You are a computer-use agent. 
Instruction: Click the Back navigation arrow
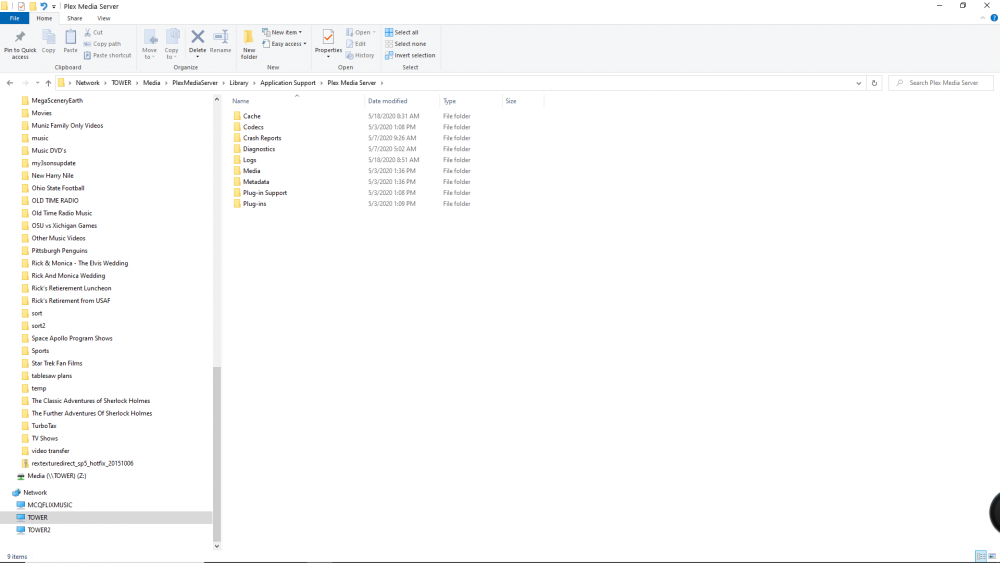[x=10, y=83]
